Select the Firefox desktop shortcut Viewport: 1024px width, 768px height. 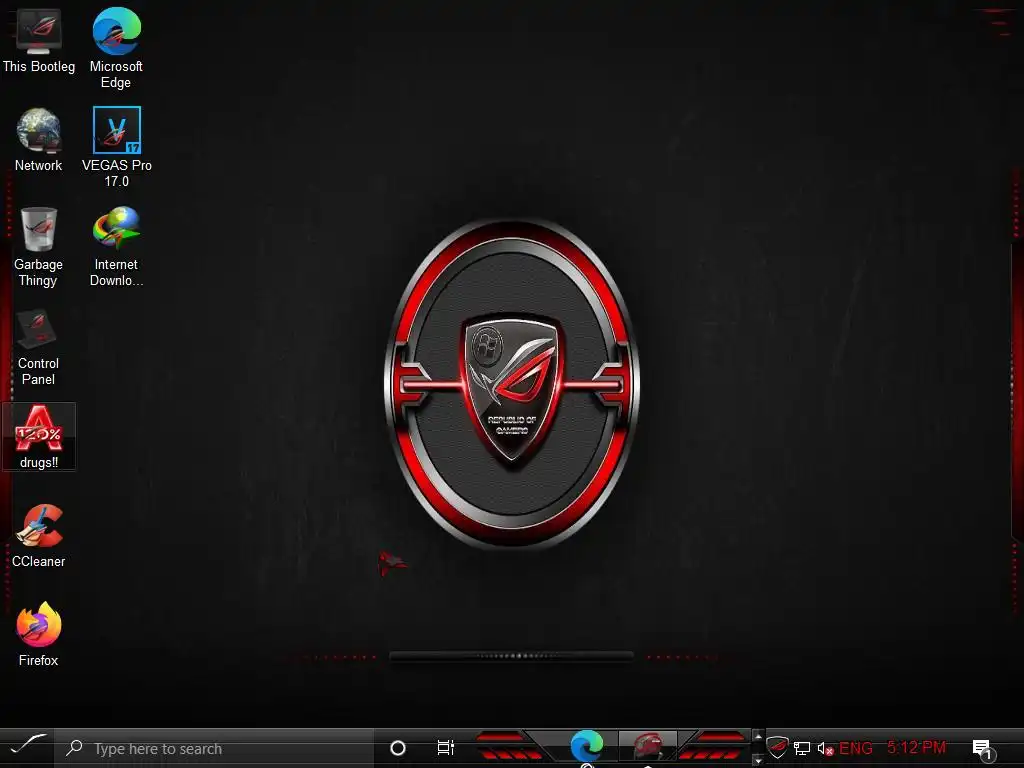pos(39,635)
